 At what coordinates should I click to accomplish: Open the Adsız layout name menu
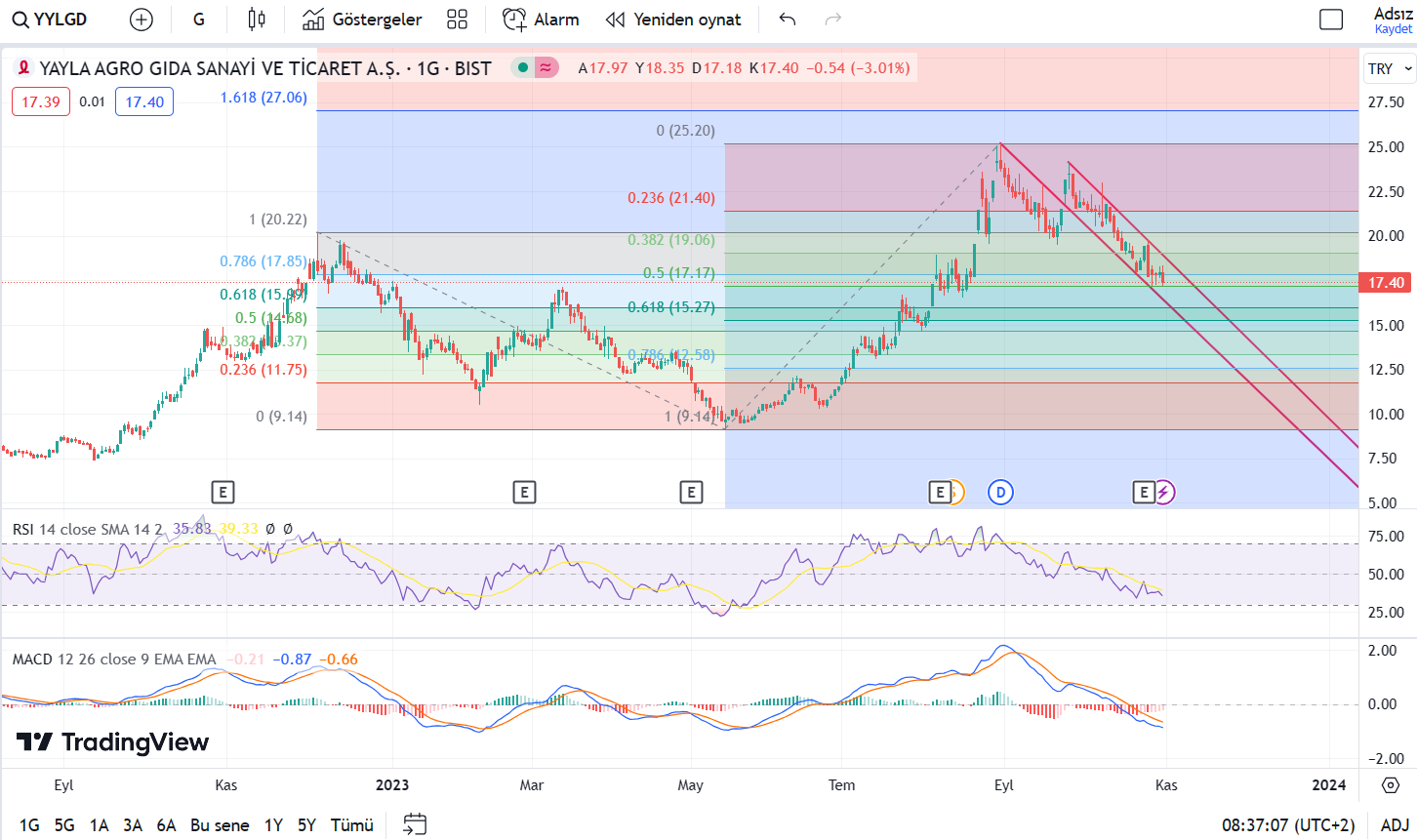1394,13
